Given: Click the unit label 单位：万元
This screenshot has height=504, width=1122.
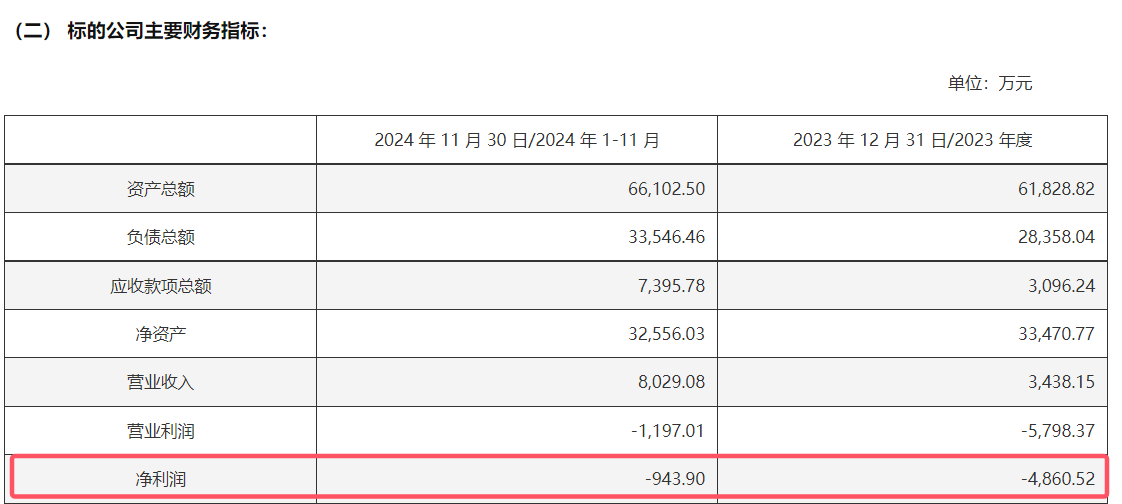Looking at the screenshot, I should (x=990, y=83).
